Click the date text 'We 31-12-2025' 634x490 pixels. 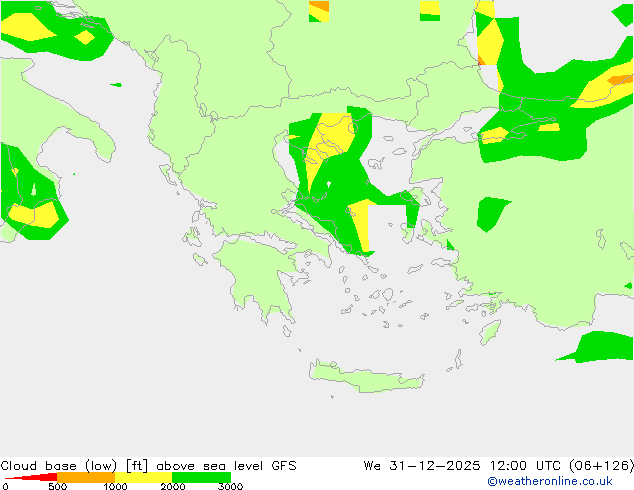[x=422, y=466]
